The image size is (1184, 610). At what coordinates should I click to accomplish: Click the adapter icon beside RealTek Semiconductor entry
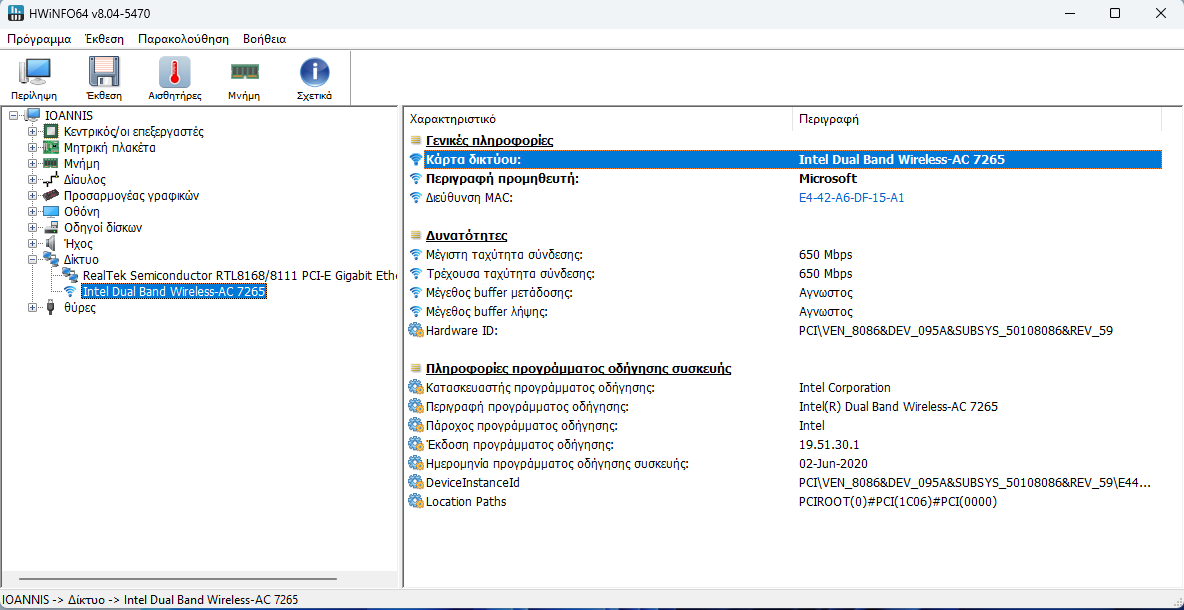pos(70,276)
